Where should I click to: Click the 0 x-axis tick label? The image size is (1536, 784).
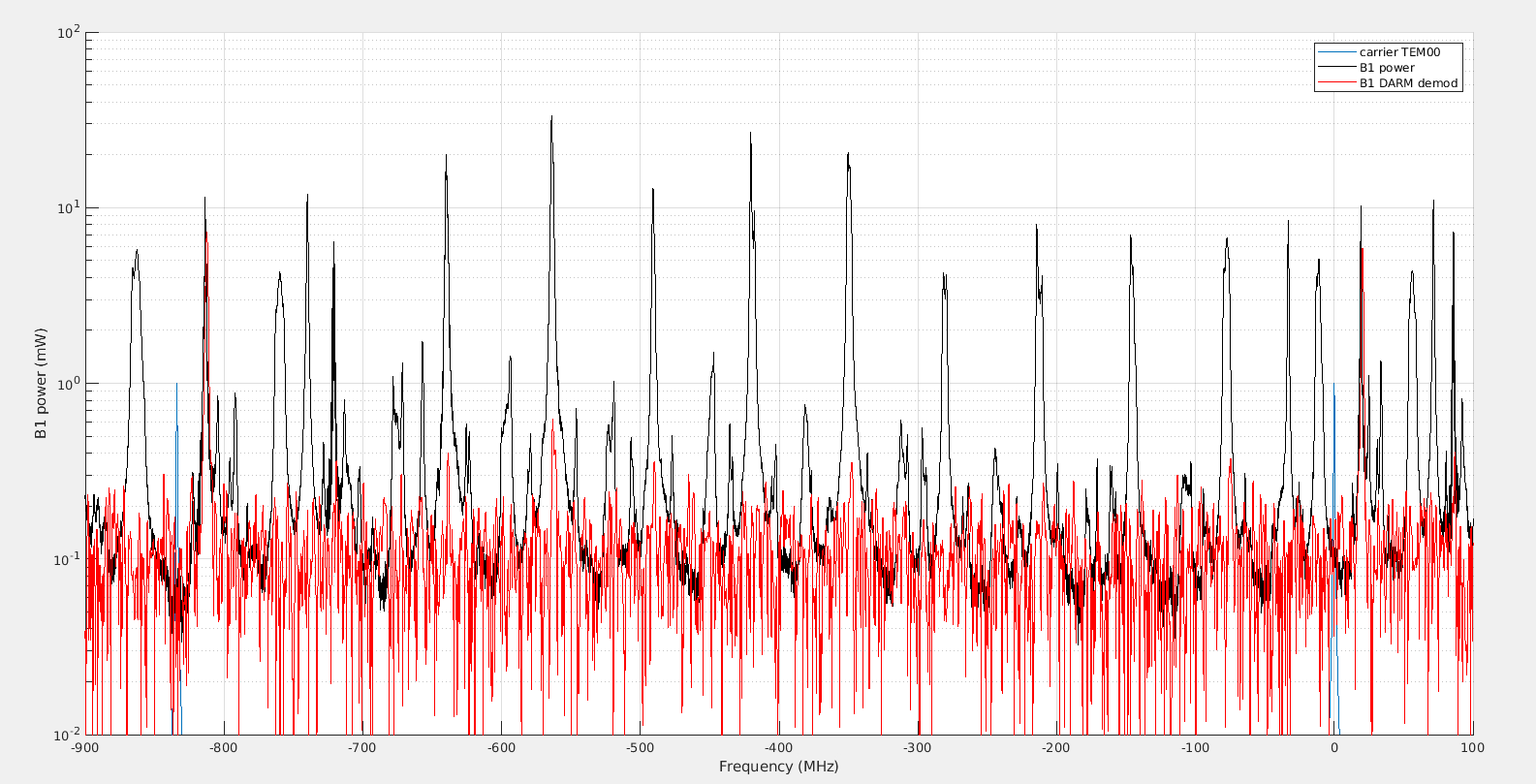1333,747
